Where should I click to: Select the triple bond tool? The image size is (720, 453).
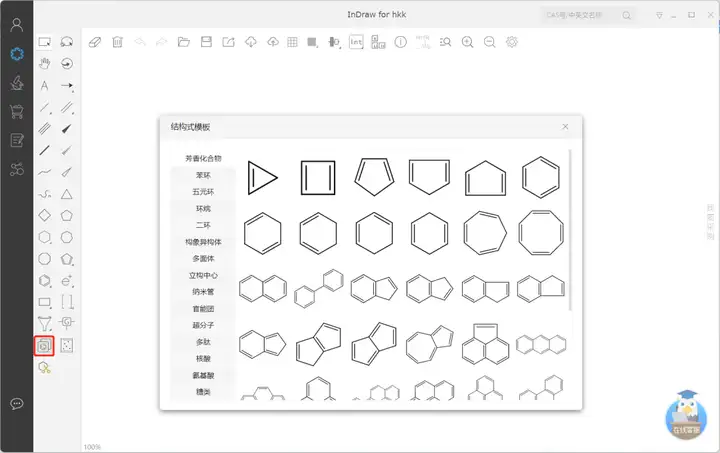coord(45,129)
